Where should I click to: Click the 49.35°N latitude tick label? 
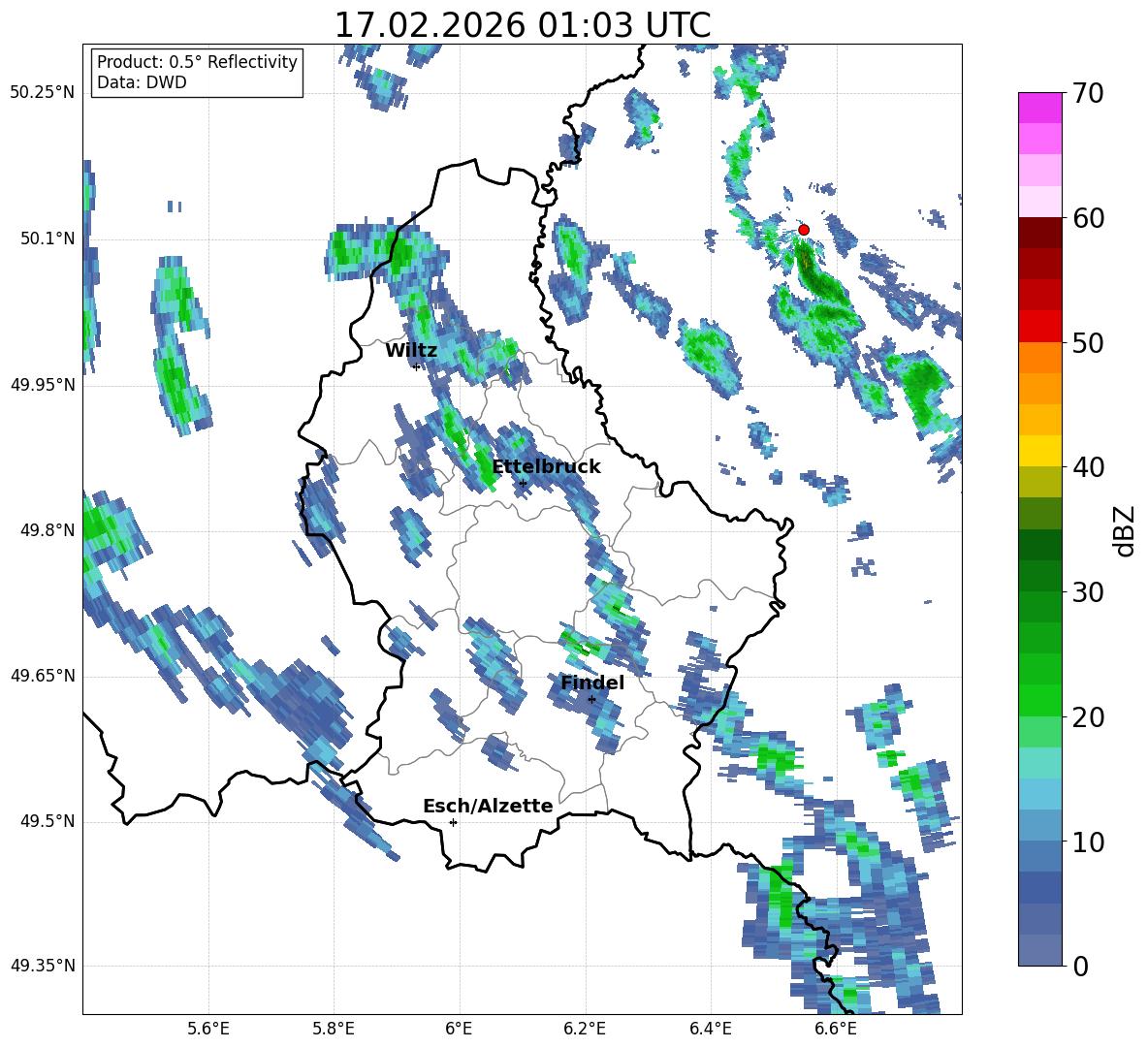pos(42,966)
